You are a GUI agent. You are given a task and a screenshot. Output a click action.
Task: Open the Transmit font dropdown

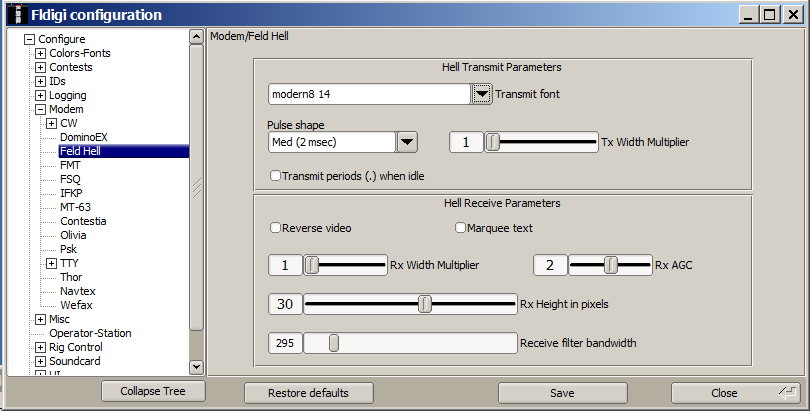pos(482,94)
